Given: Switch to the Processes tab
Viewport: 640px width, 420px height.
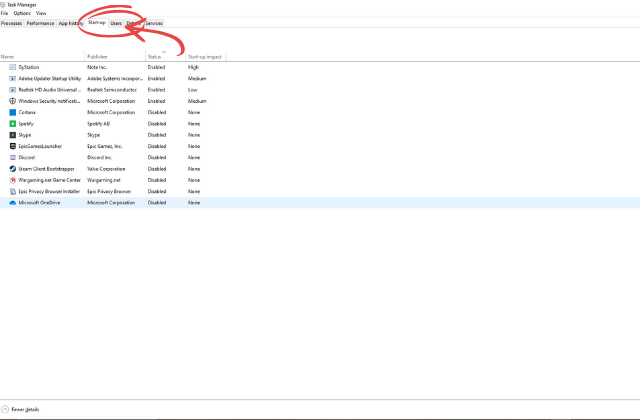Looking at the screenshot, I should [x=11, y=23].
